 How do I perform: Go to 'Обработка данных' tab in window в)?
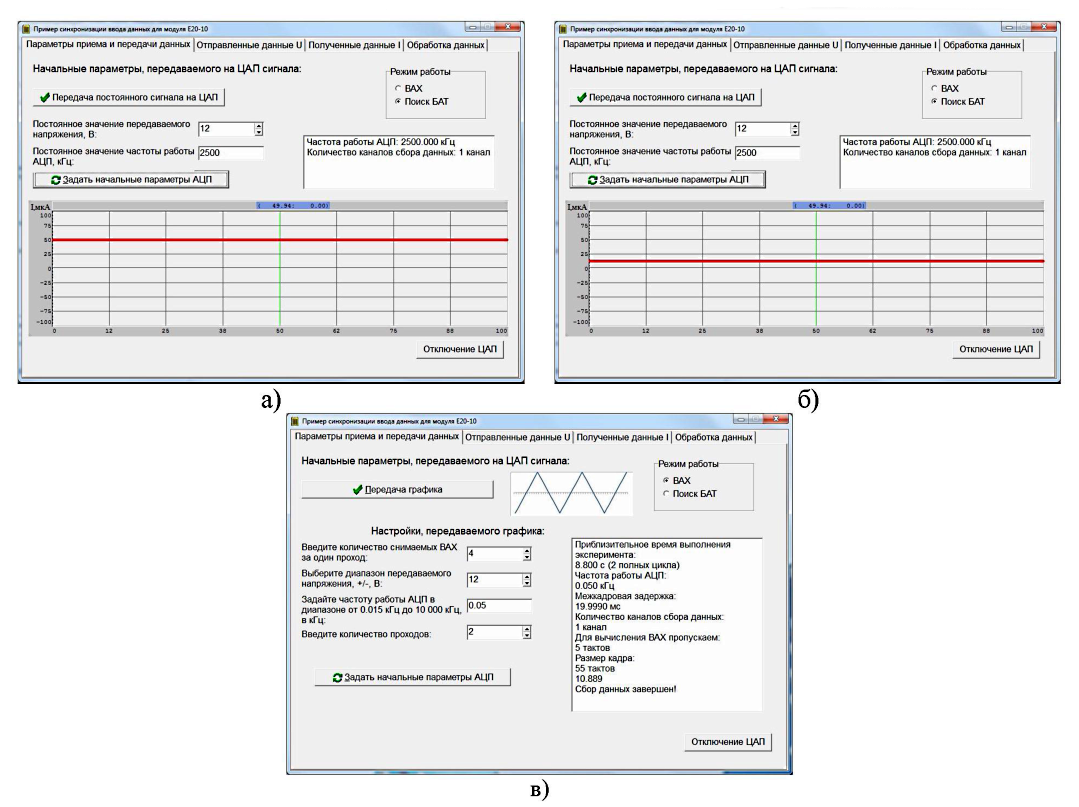pos(714,437)
